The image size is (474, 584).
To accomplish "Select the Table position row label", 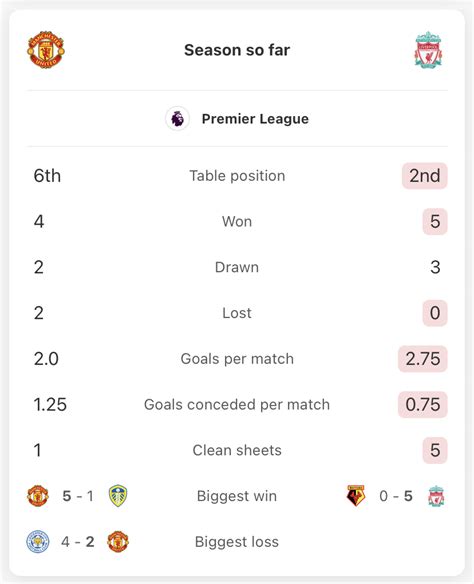I will click(x=237, y=176).
